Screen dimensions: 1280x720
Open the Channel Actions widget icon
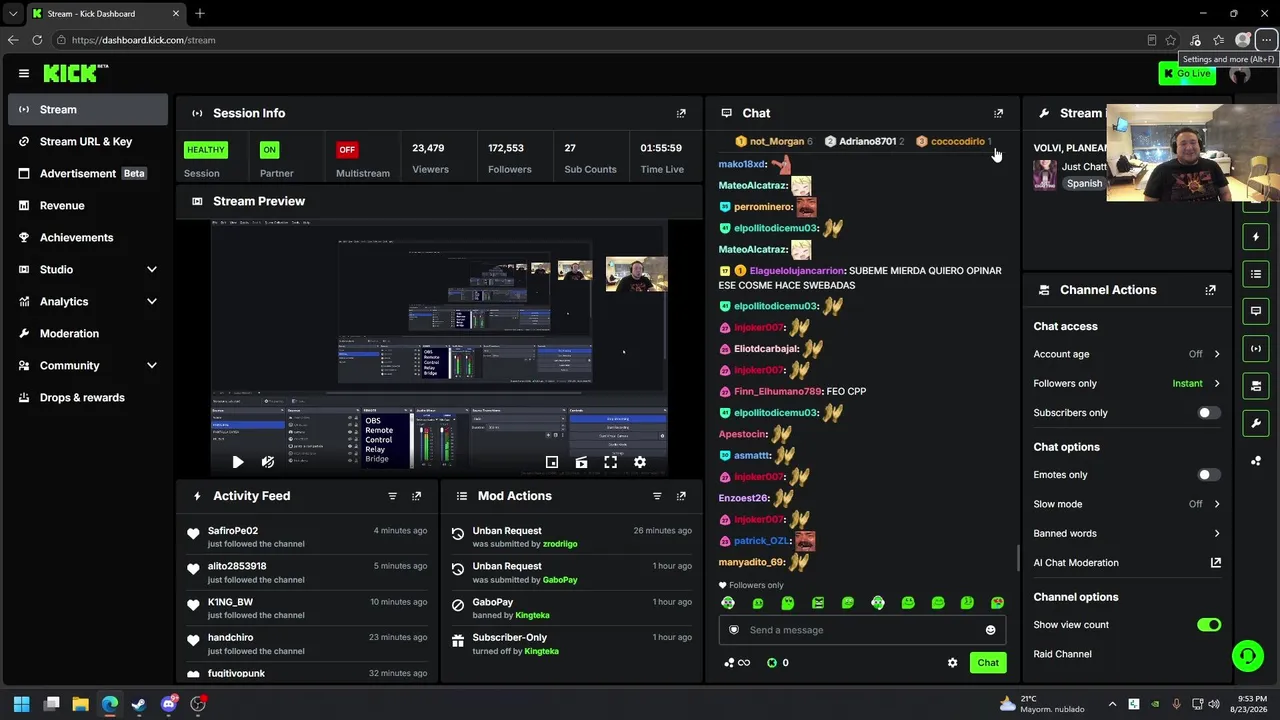[1256, 385]
